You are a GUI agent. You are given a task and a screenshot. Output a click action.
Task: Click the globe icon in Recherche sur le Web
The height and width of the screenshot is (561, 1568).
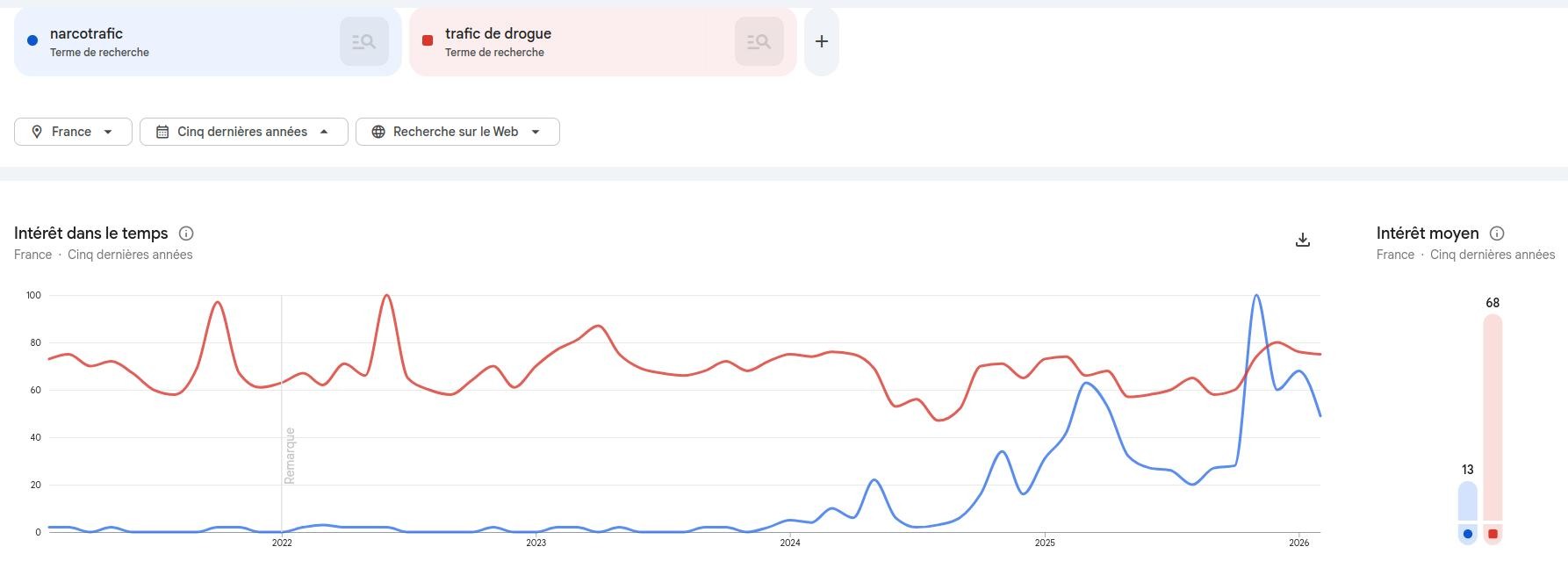coord(378,132)
